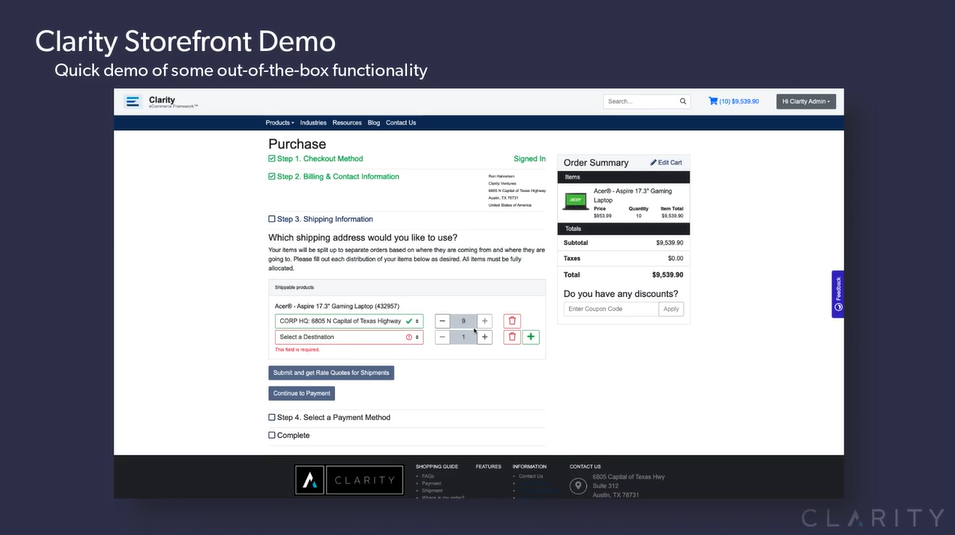Expand the Products menu

pos(280,122)
